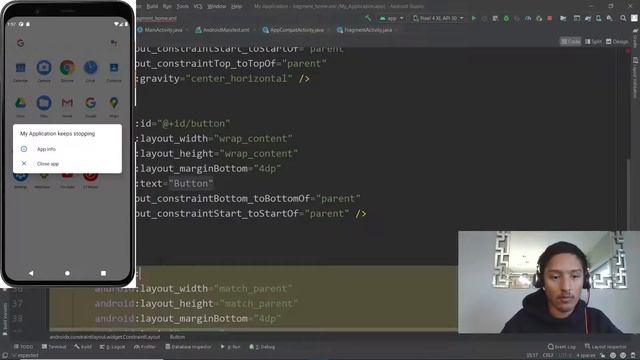Viewport: 640px width, 360px height.
Task: Click ConstraintLayout breadcrumb below editor
Action: (105, 337)
